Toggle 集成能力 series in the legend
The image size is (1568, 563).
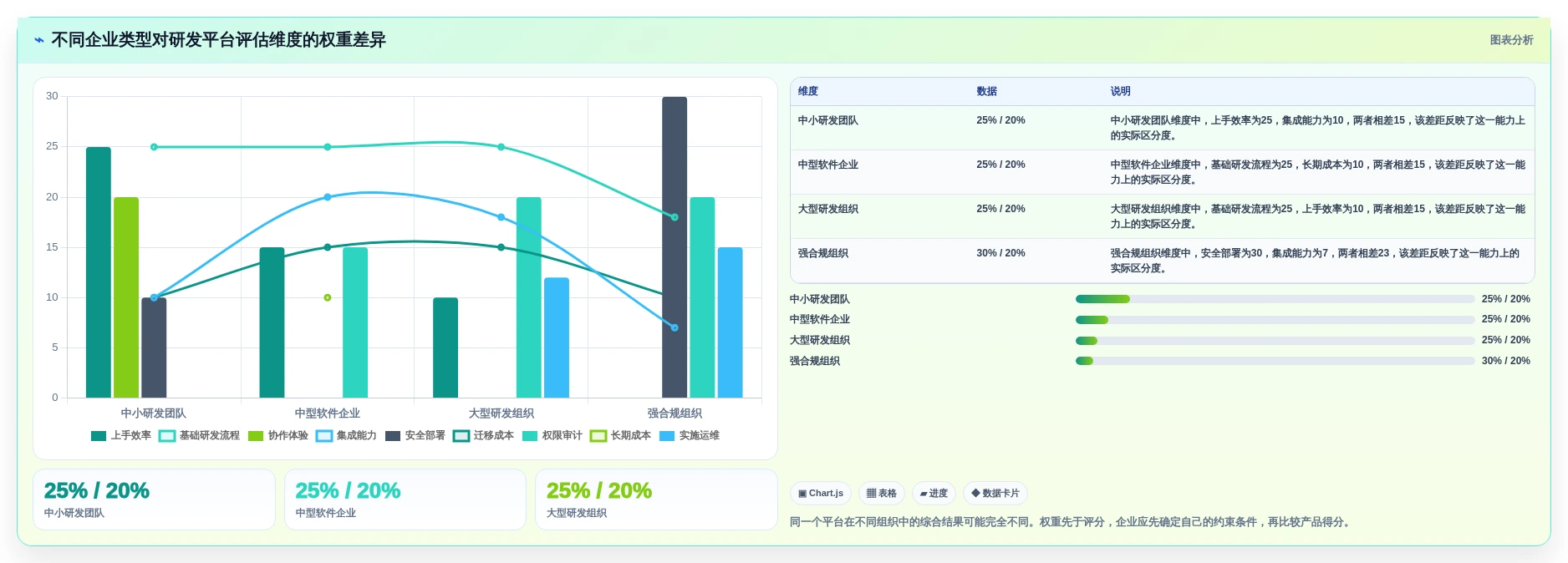point(347,435)
